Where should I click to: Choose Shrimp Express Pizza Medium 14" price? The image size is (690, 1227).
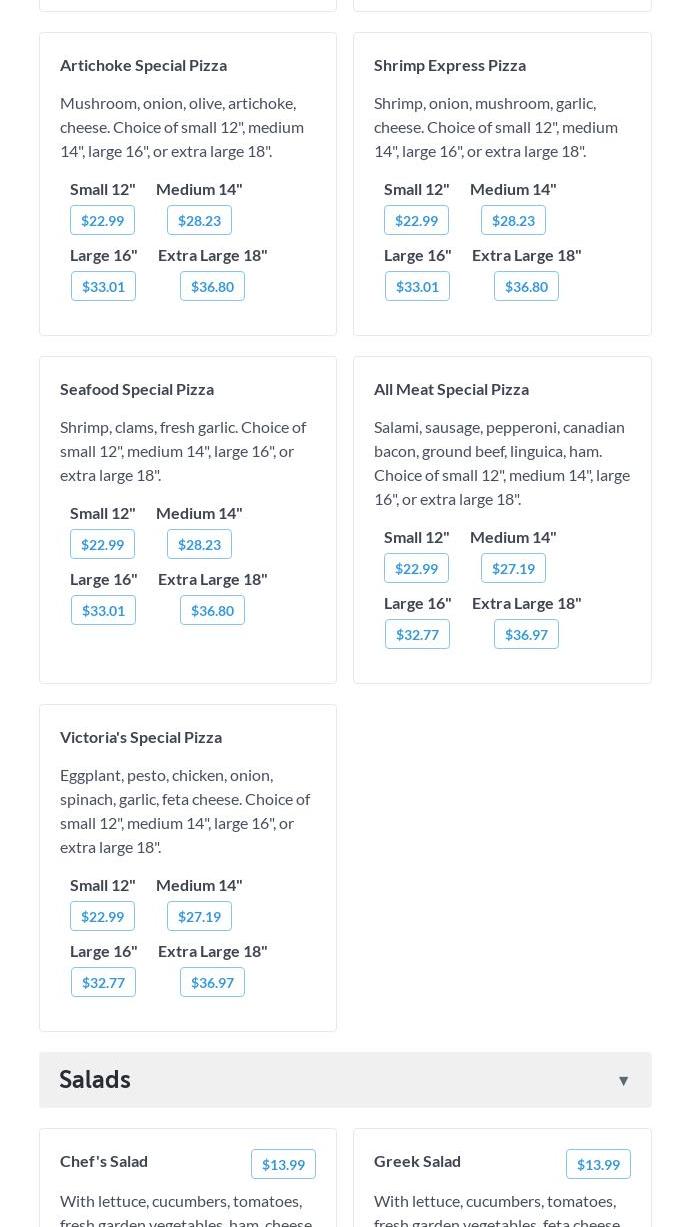pos(513,220)
